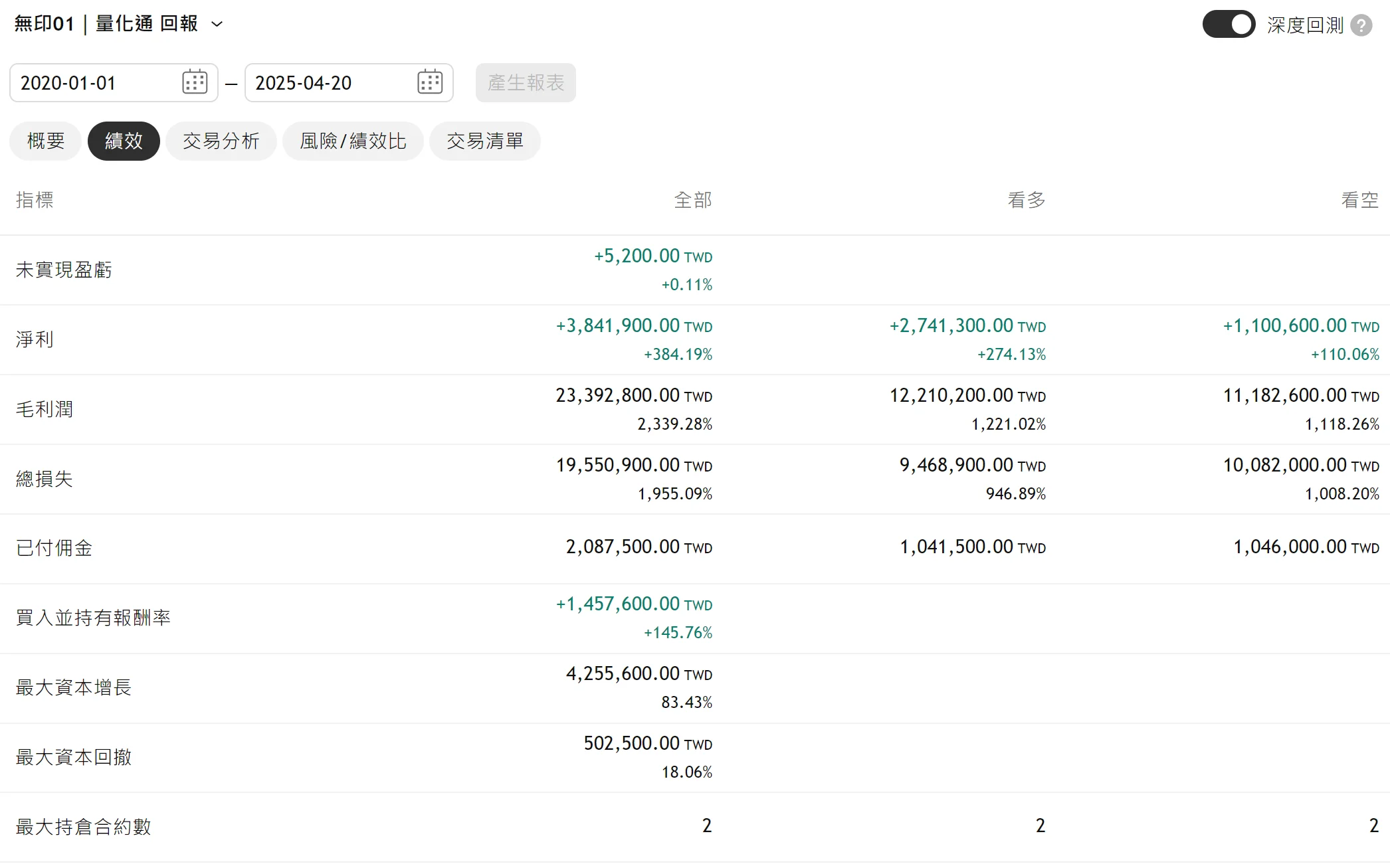1390x868 pixels.
Task: Click the 502,500.00 TWD max drawdown value
Action: tap(648, 743)
